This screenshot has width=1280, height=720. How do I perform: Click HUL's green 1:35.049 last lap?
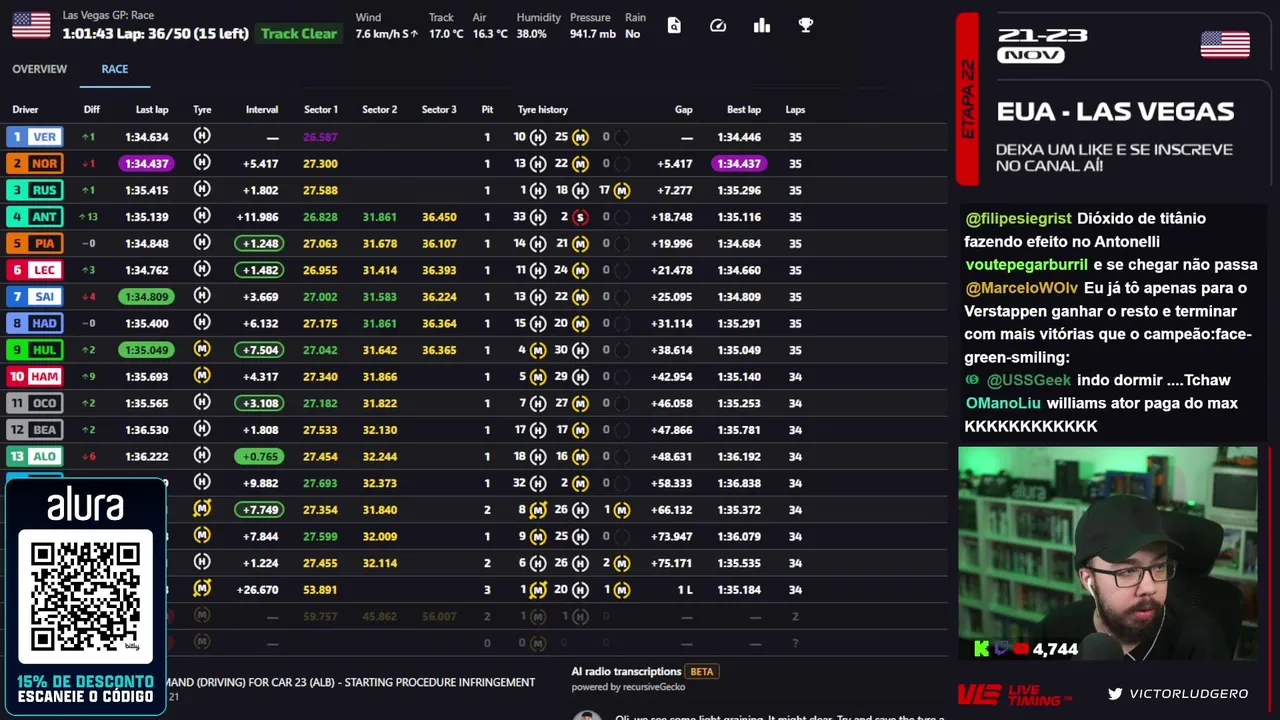tap(146, 350)
